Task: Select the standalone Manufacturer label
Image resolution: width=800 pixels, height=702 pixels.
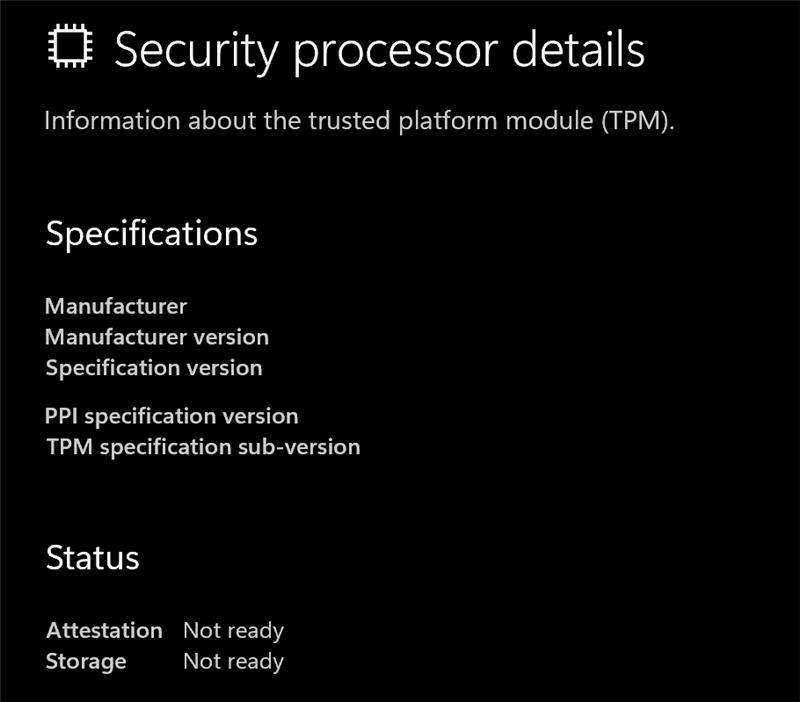Action: pos(116,306)
